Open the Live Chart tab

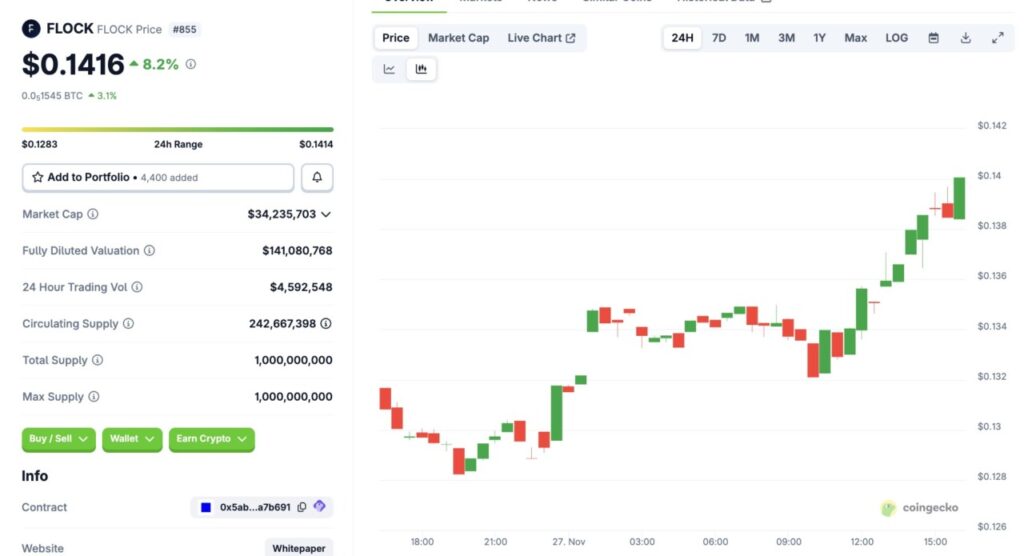coord(541,38)
